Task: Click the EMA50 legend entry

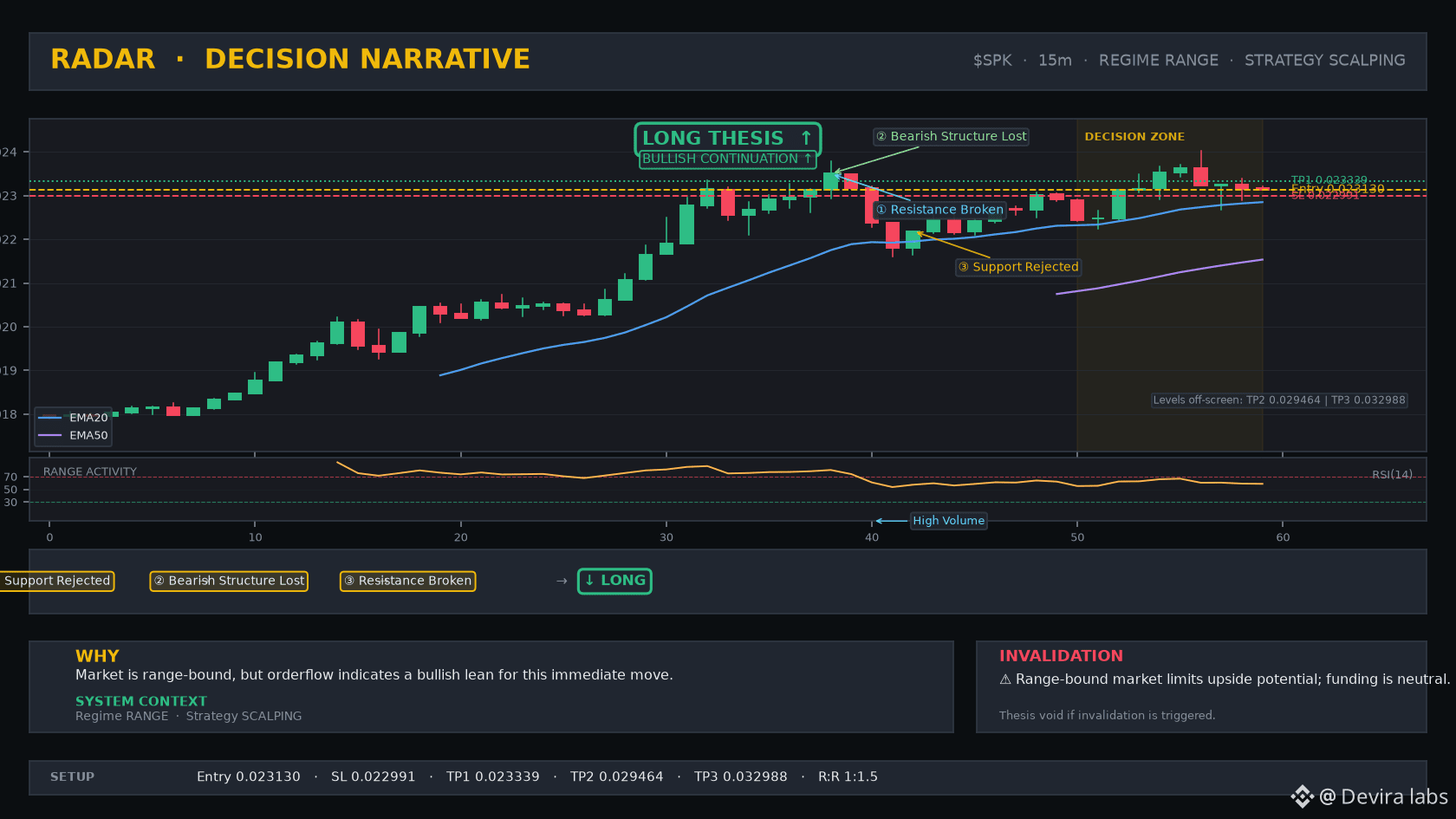Action: 74,436
